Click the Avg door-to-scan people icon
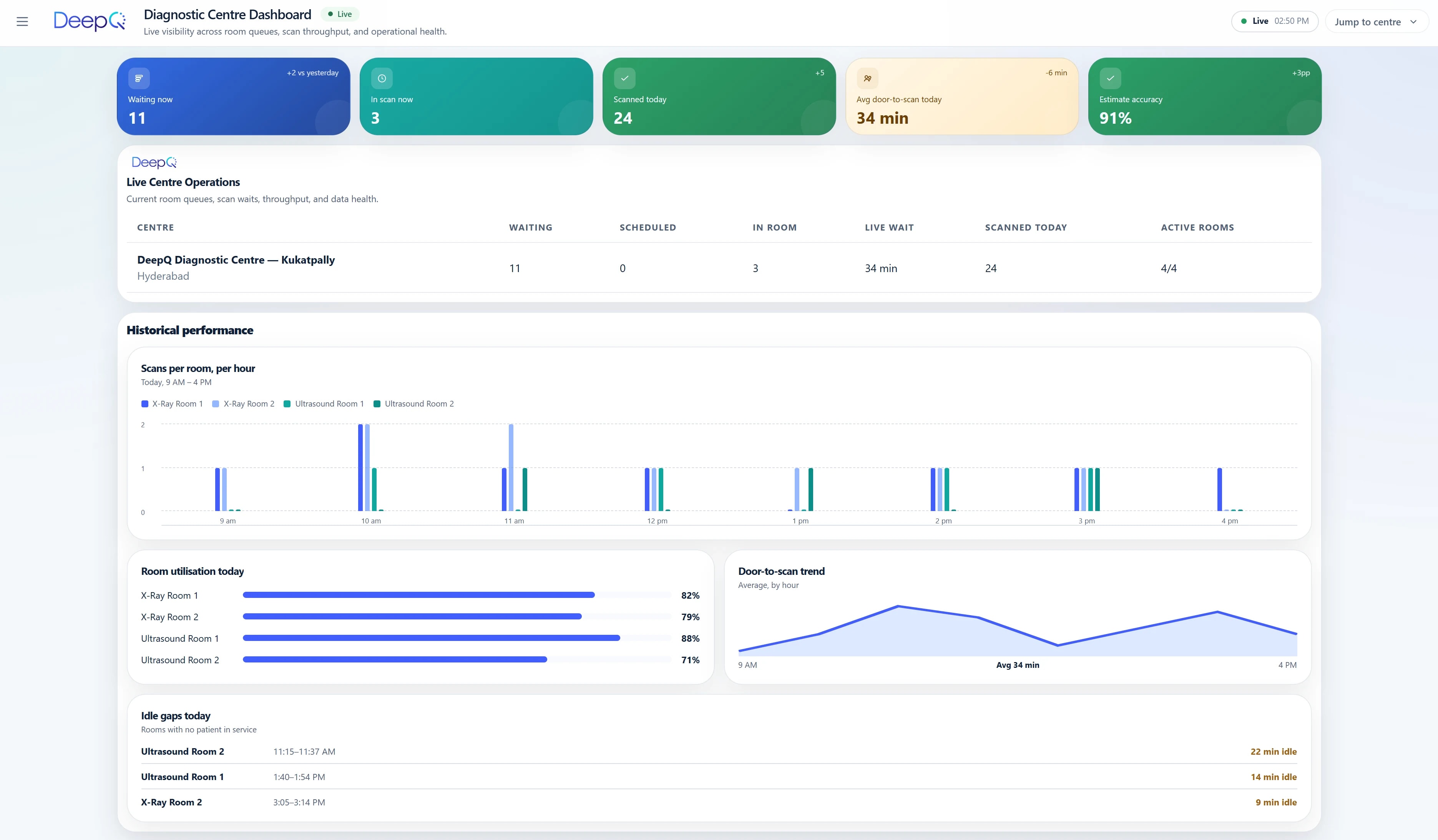Screen dimensions: 1438x840 pyautogui.click(x=867, y=78)
